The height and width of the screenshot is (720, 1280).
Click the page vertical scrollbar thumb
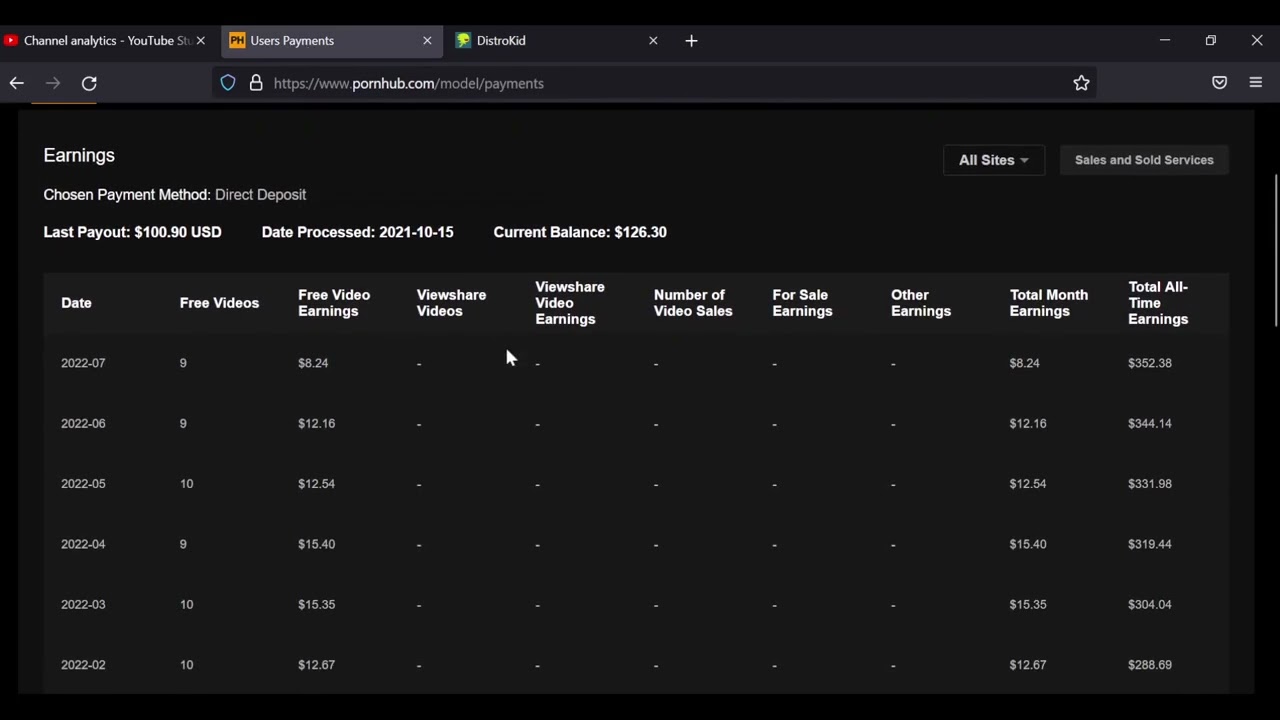coord(1275,250)
